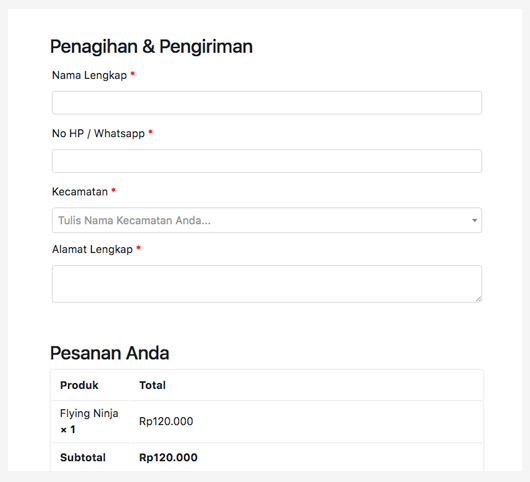Image resolution: width=530 pixels, height=482 pixels.
Task: Click the Total column header
Action: pyautogui.click(x=152, y=385)
